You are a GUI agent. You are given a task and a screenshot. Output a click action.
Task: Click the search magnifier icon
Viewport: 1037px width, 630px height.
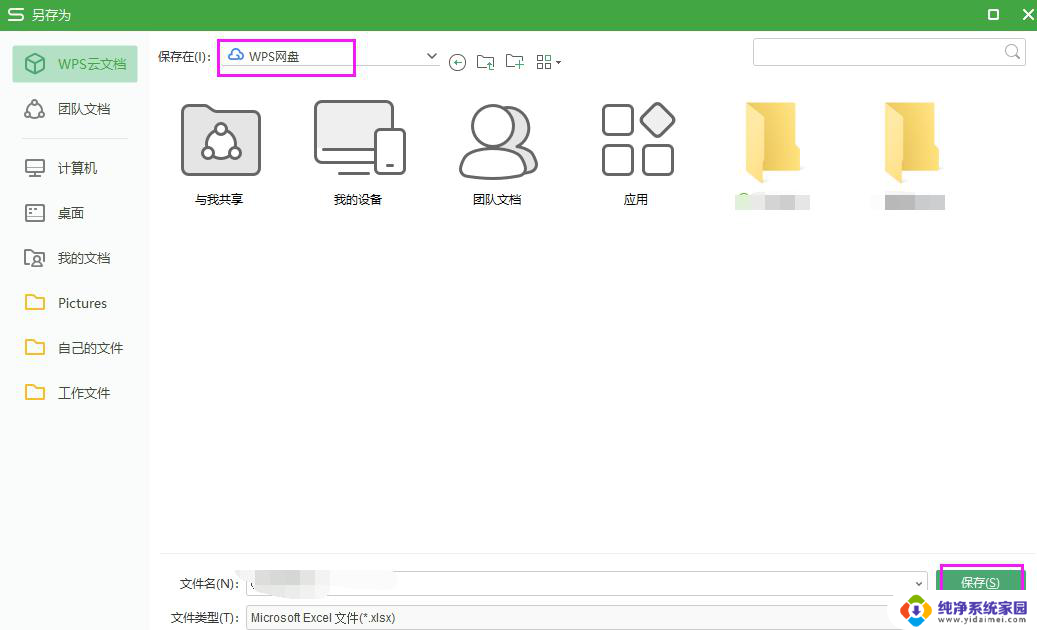1012,52
